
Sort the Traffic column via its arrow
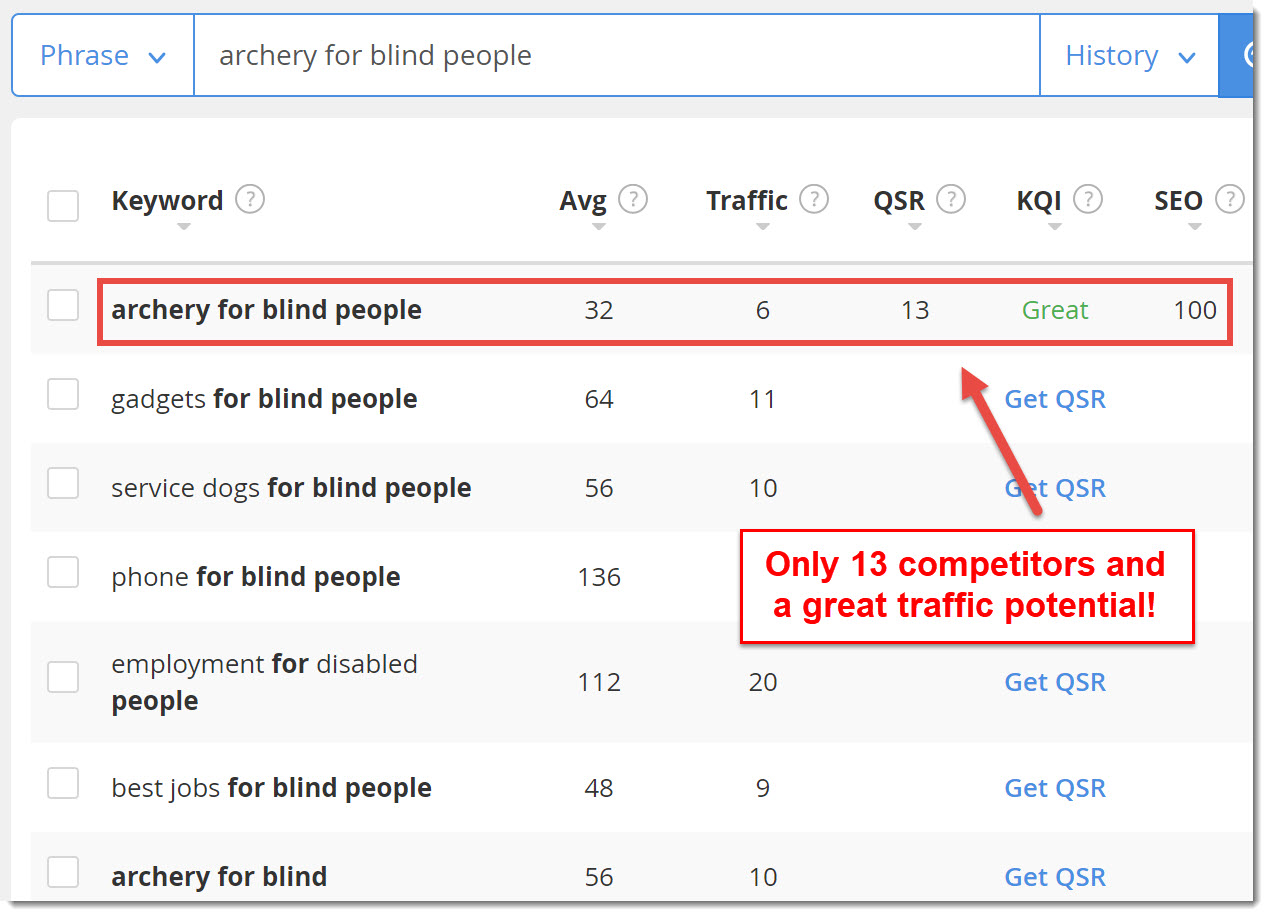[x=763, y=227]
